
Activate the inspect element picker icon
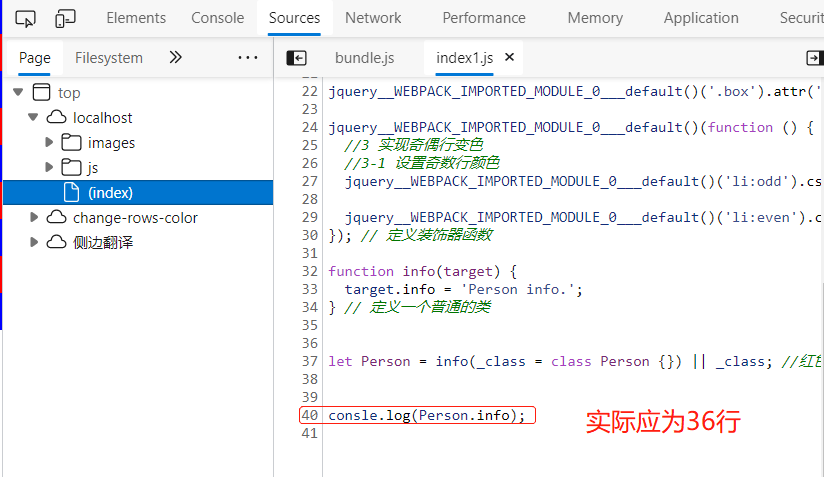point(25,18)
